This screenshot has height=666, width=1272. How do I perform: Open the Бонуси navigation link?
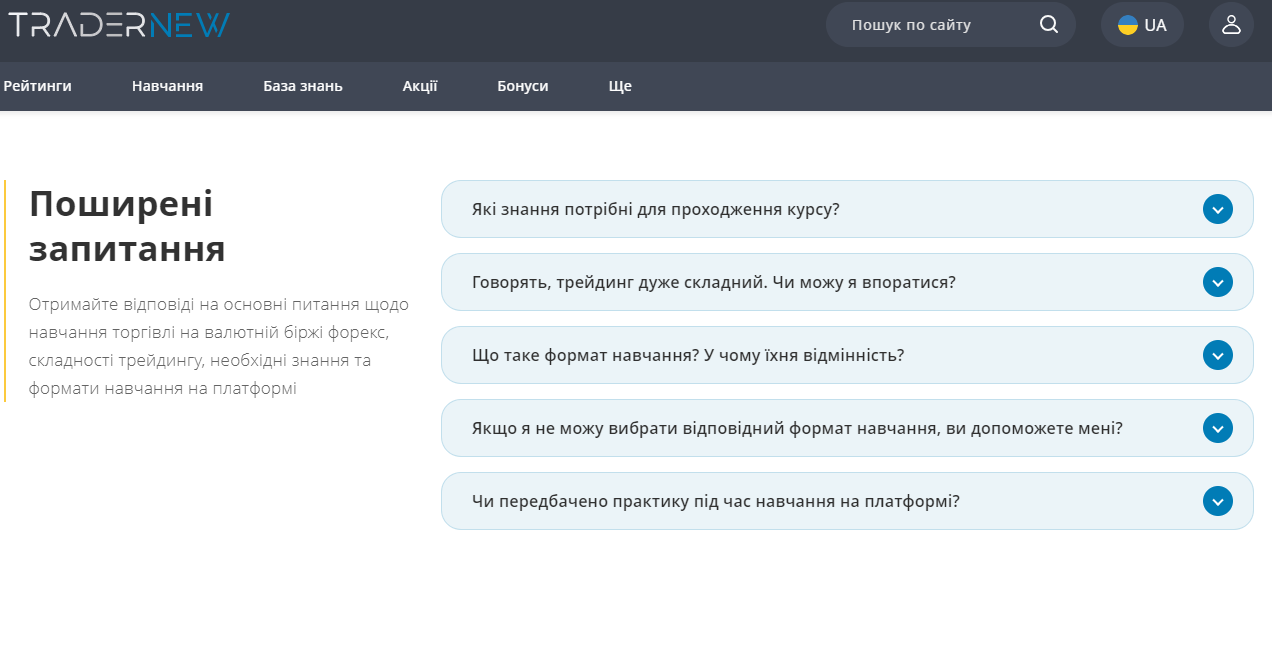tap(522, 86)
